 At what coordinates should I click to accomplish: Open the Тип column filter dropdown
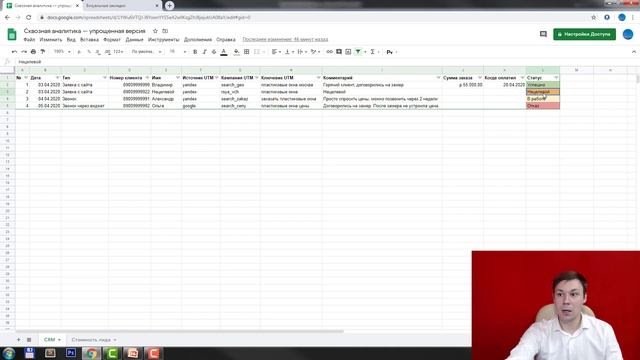[104, 78]
